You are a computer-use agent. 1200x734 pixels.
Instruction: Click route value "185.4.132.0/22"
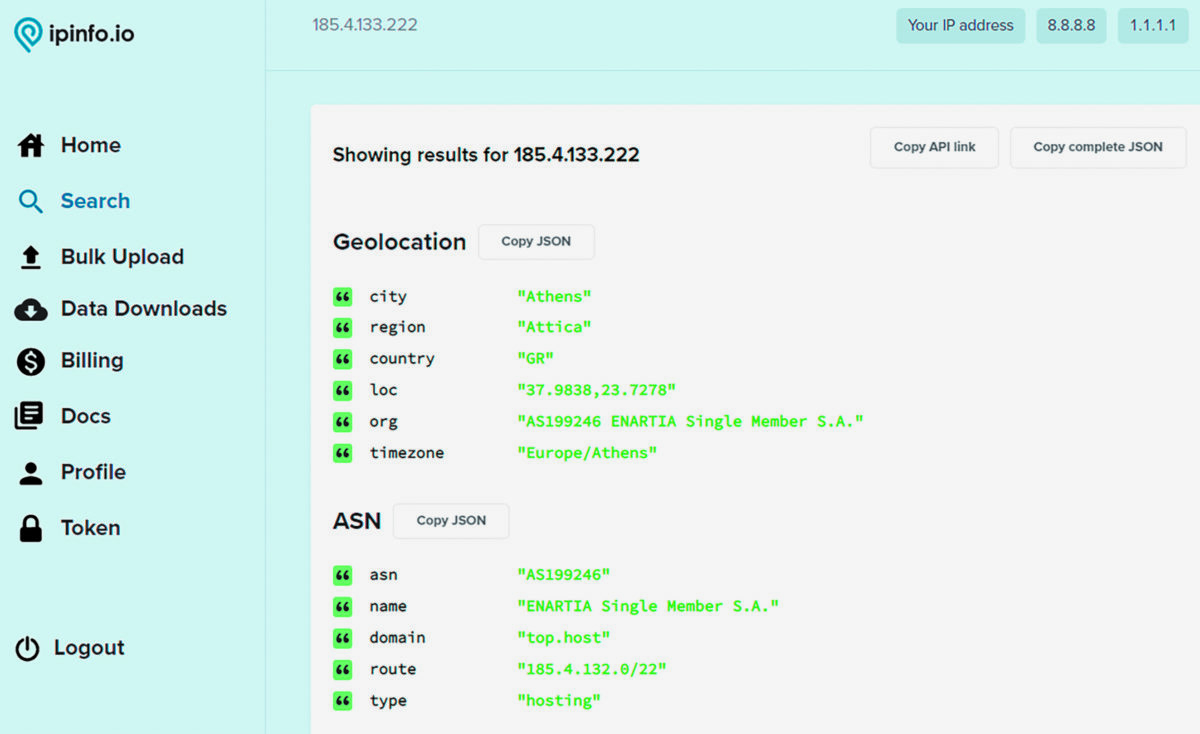(x=592, y=670)
